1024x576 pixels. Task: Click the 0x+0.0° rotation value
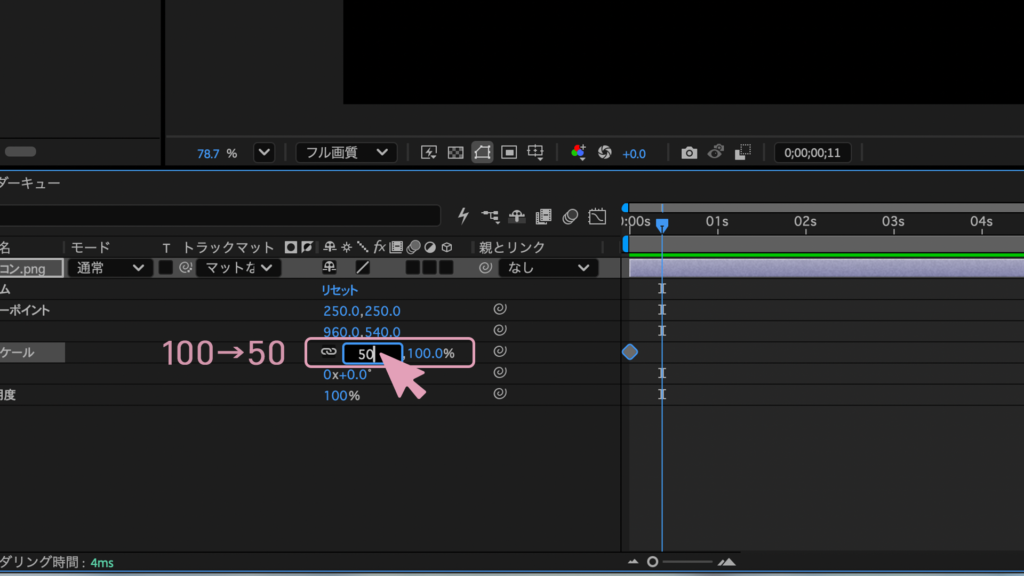[x=347, y=374]
